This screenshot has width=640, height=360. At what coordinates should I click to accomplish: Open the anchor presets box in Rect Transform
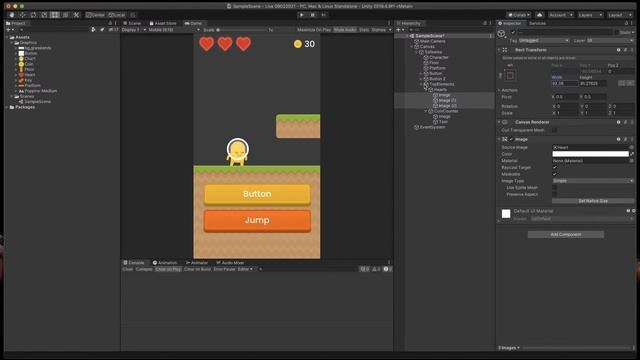coord(510,75)
